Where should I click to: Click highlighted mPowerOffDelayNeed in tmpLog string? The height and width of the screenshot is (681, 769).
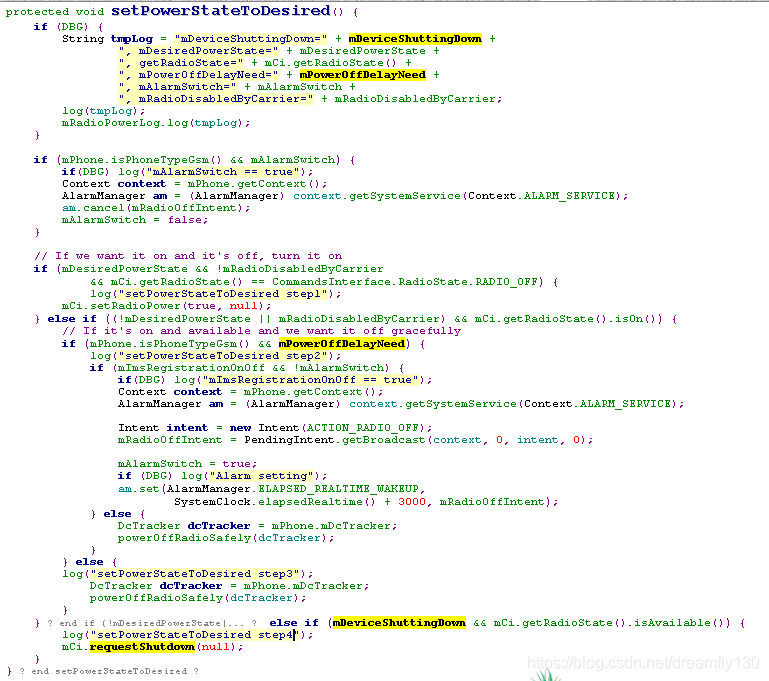tap(362, 75)
